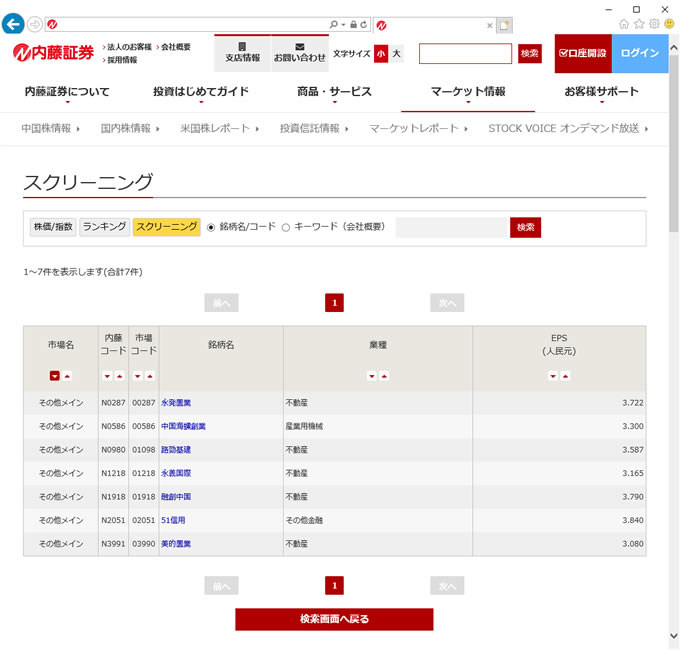Close the current browser tab
The image size is (680, 650).
point(489,26)
